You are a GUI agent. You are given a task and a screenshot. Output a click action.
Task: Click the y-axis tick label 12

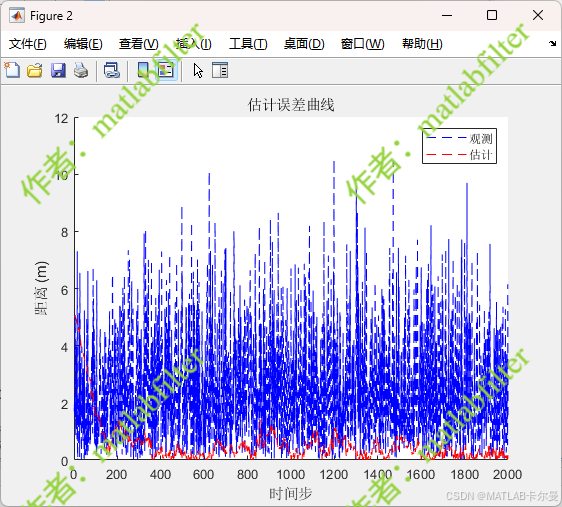(61, 118)
